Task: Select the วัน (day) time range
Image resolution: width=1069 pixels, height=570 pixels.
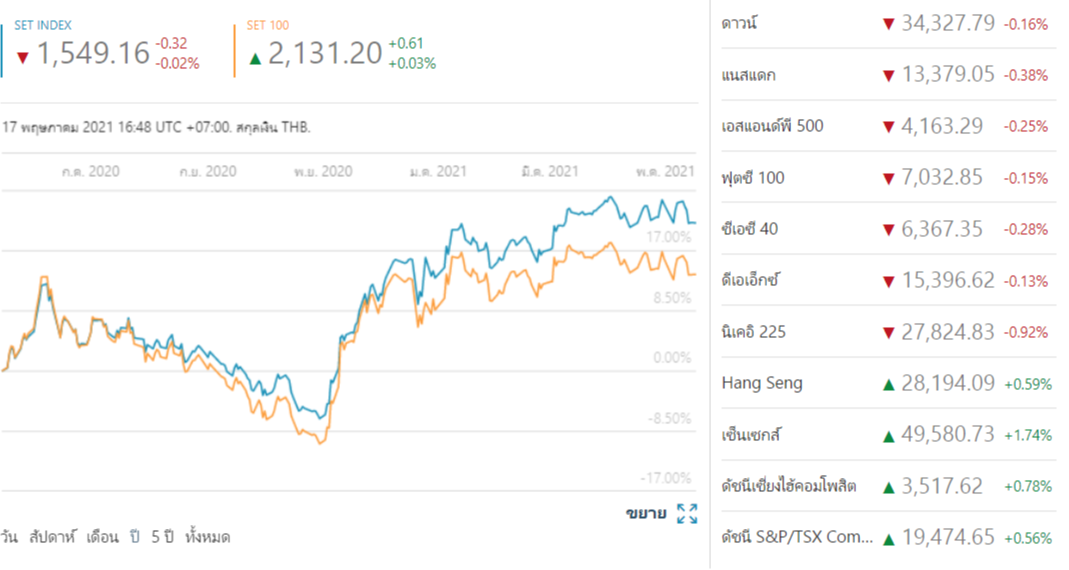Action: tap(10, 537)
